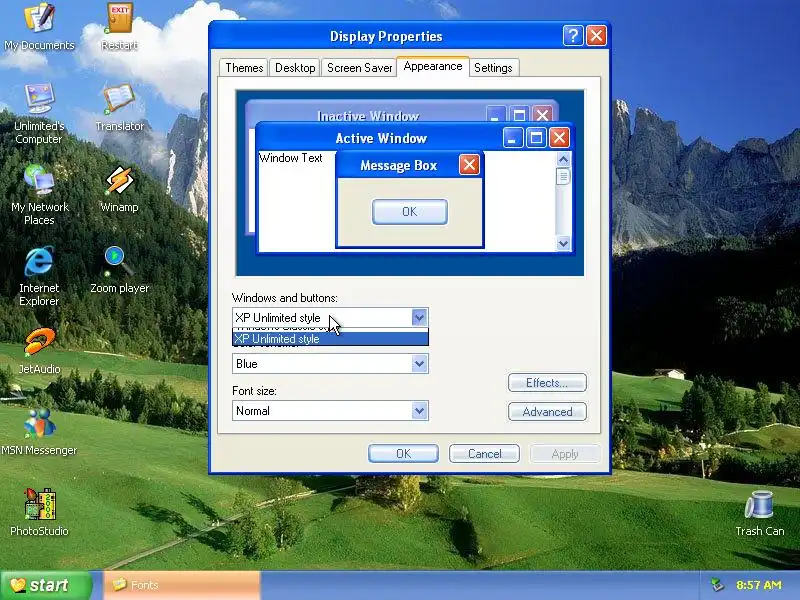The height and width of the screenshot is (600, 800).
Task: Click the Window Text preview label
Action: pyautogui.click(x=290, y=158)
